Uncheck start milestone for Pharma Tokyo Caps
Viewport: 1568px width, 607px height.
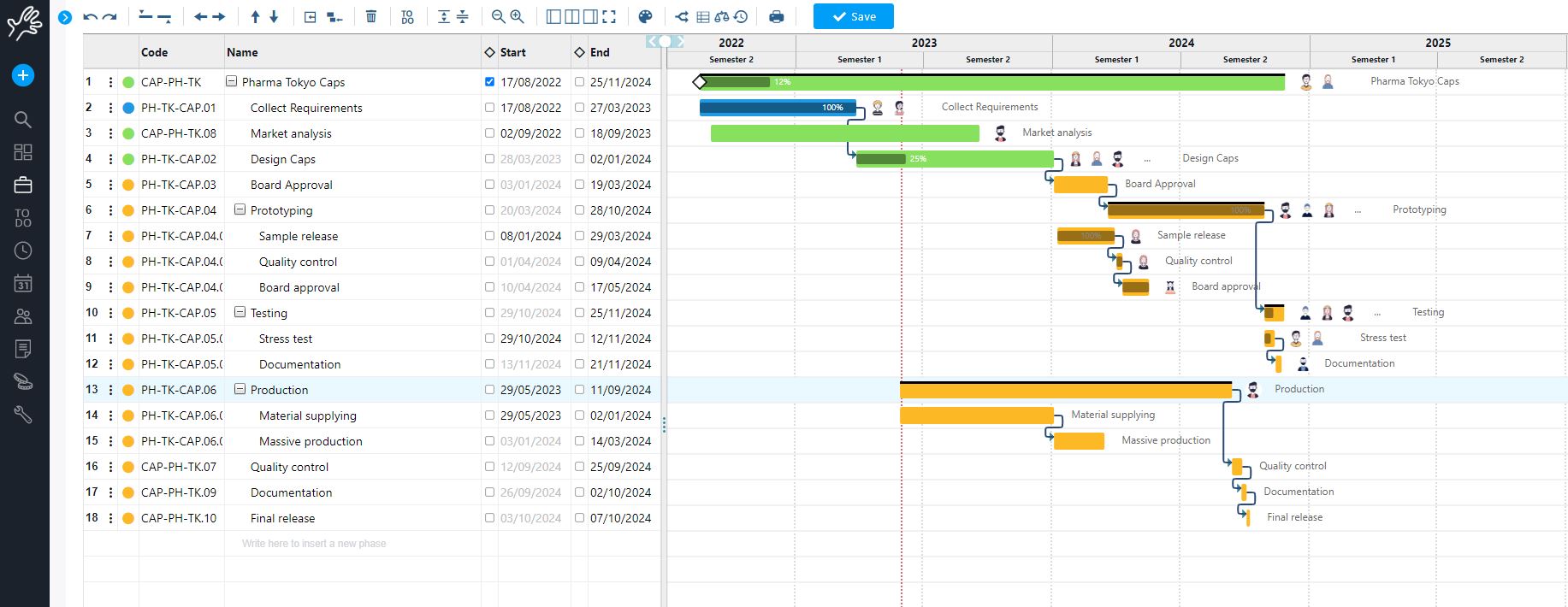(x=489, y=82)
